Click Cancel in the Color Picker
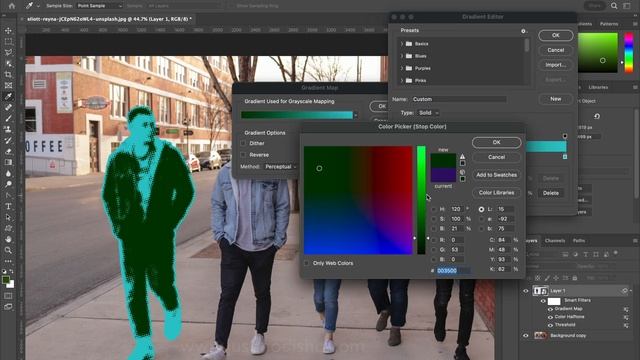 [x=496, y=157]
